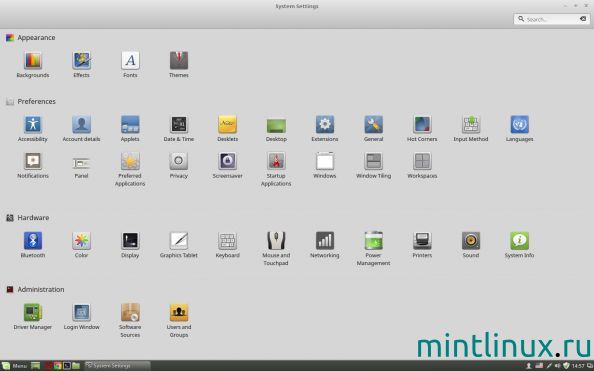Click the Search input field

pyautogui.click(x=552, y=19)
